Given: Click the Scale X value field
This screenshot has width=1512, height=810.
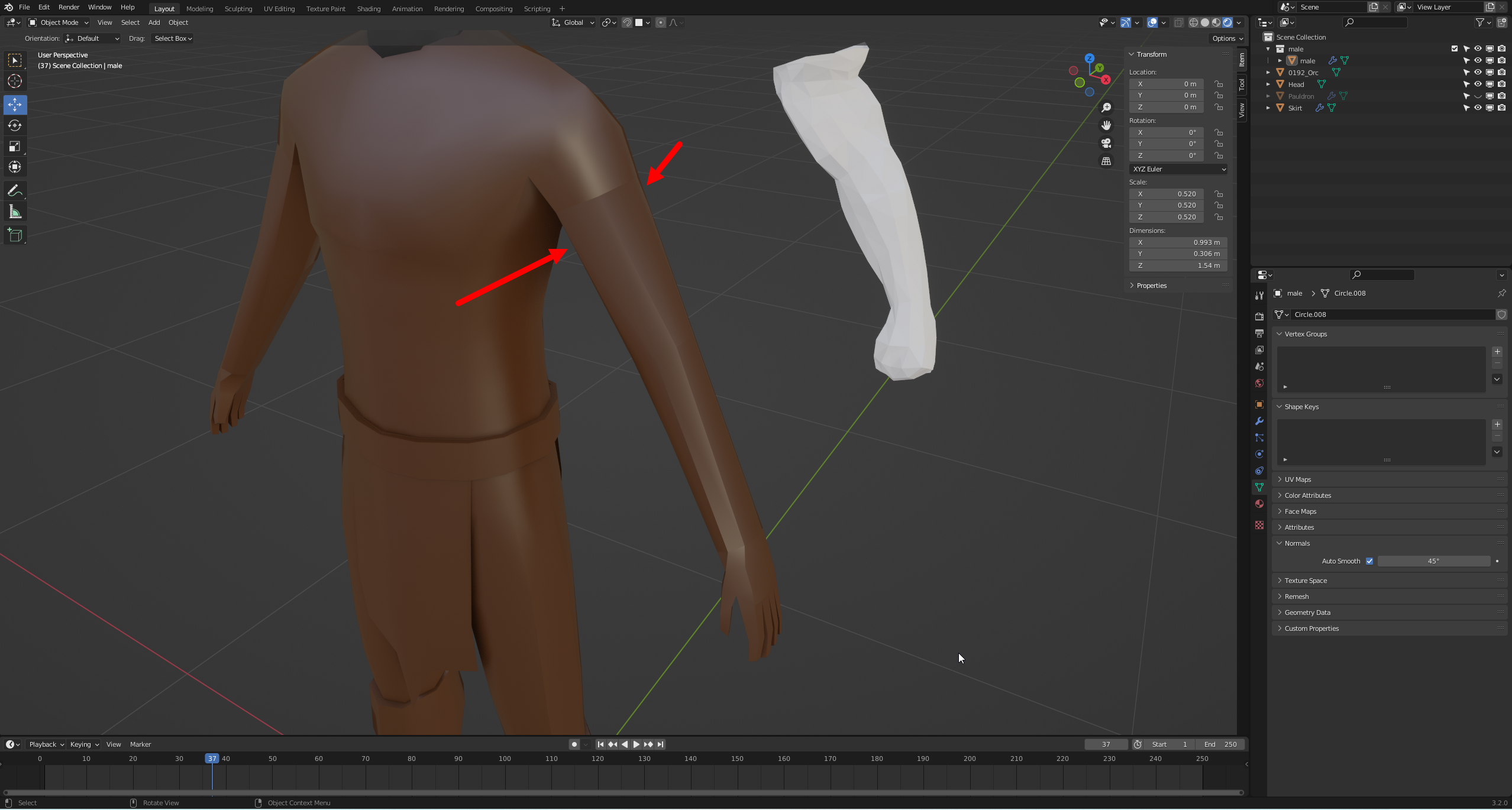Looking at the screenshot, I should pos(1167,194).
